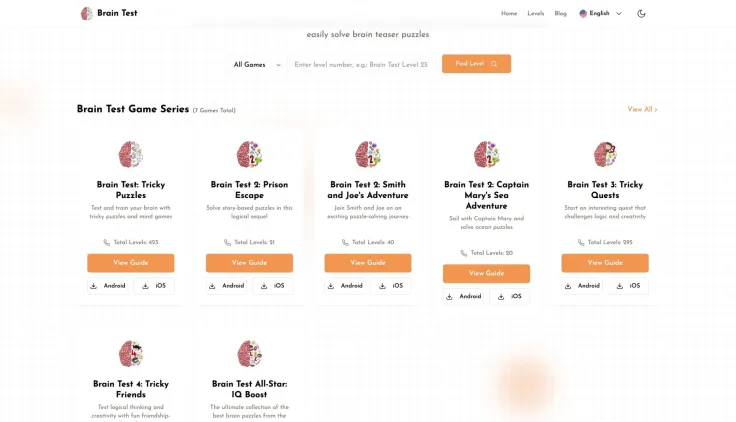Focus the level number search field
Viewport: 736px width, 422px height.
(361, 65)
